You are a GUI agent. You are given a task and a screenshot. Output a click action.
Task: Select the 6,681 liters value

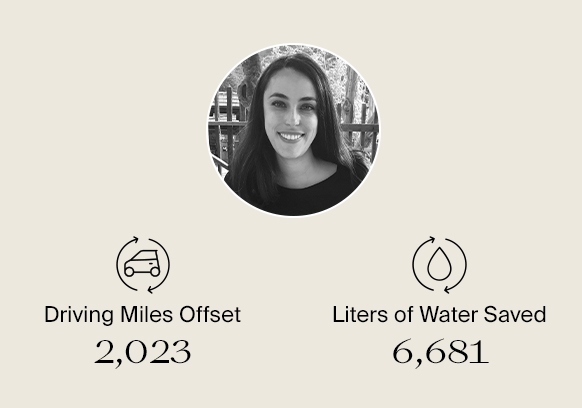440,352
